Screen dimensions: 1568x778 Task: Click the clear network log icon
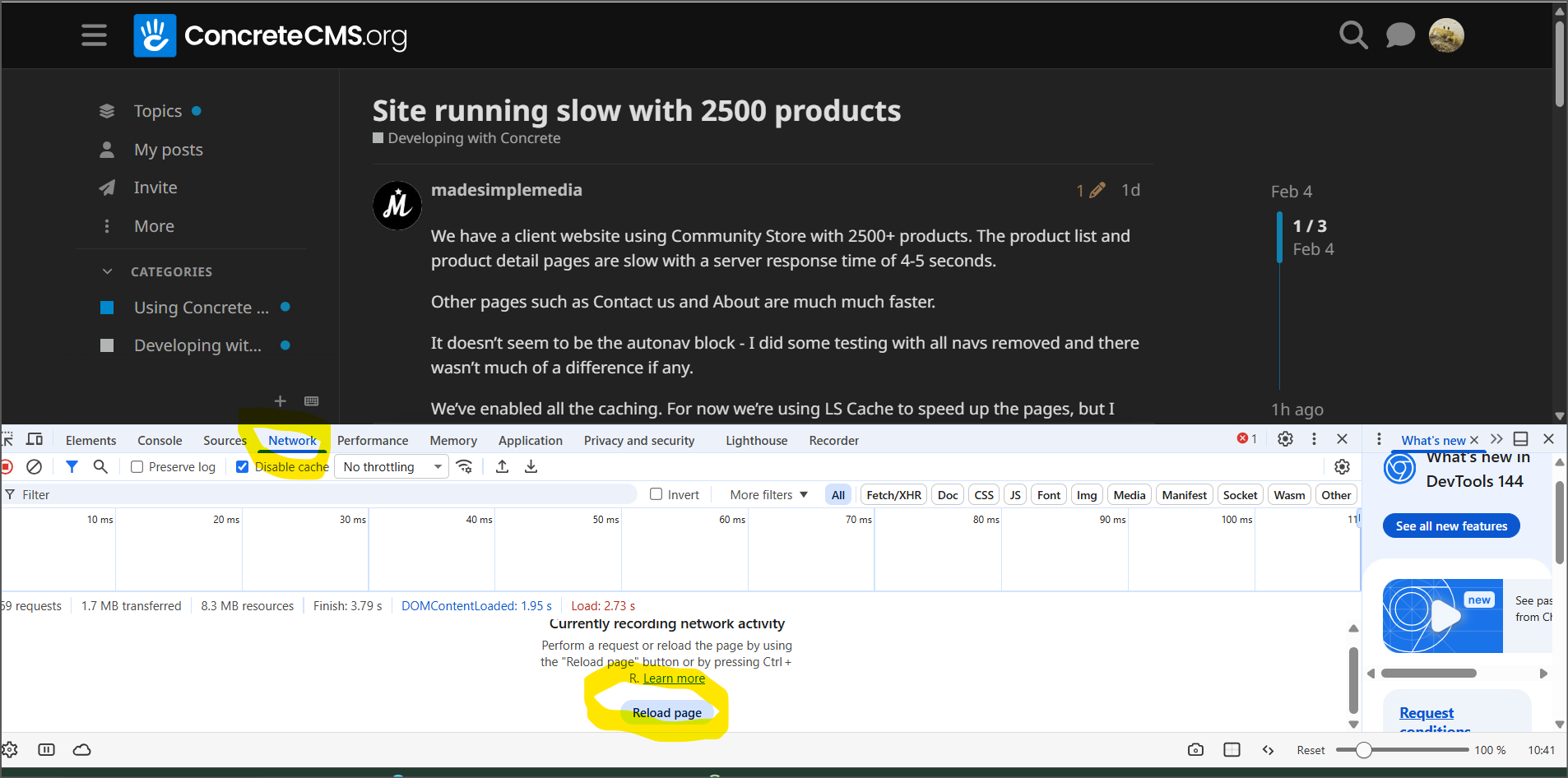coord(34,467)
